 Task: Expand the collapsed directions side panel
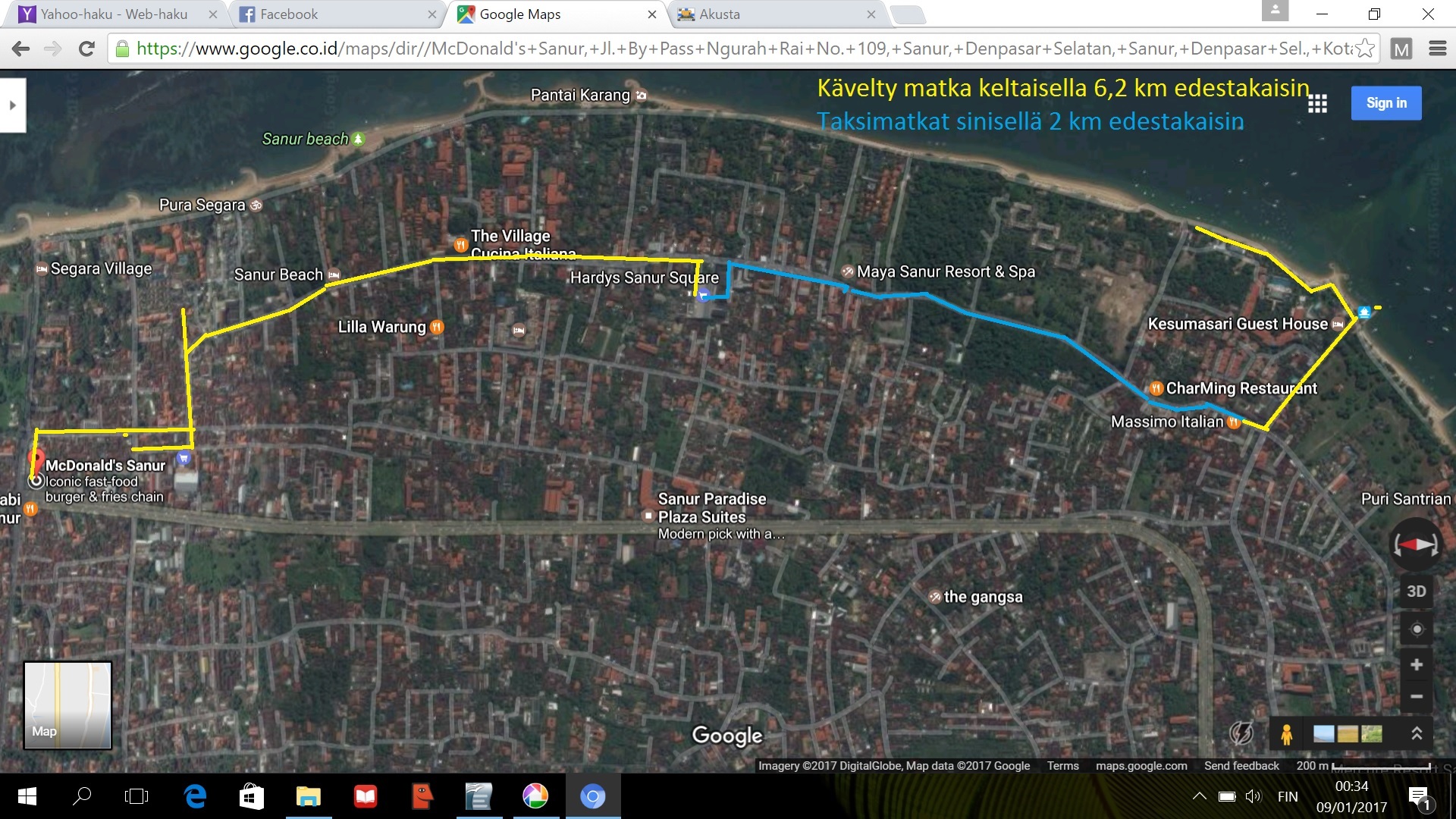12,105
